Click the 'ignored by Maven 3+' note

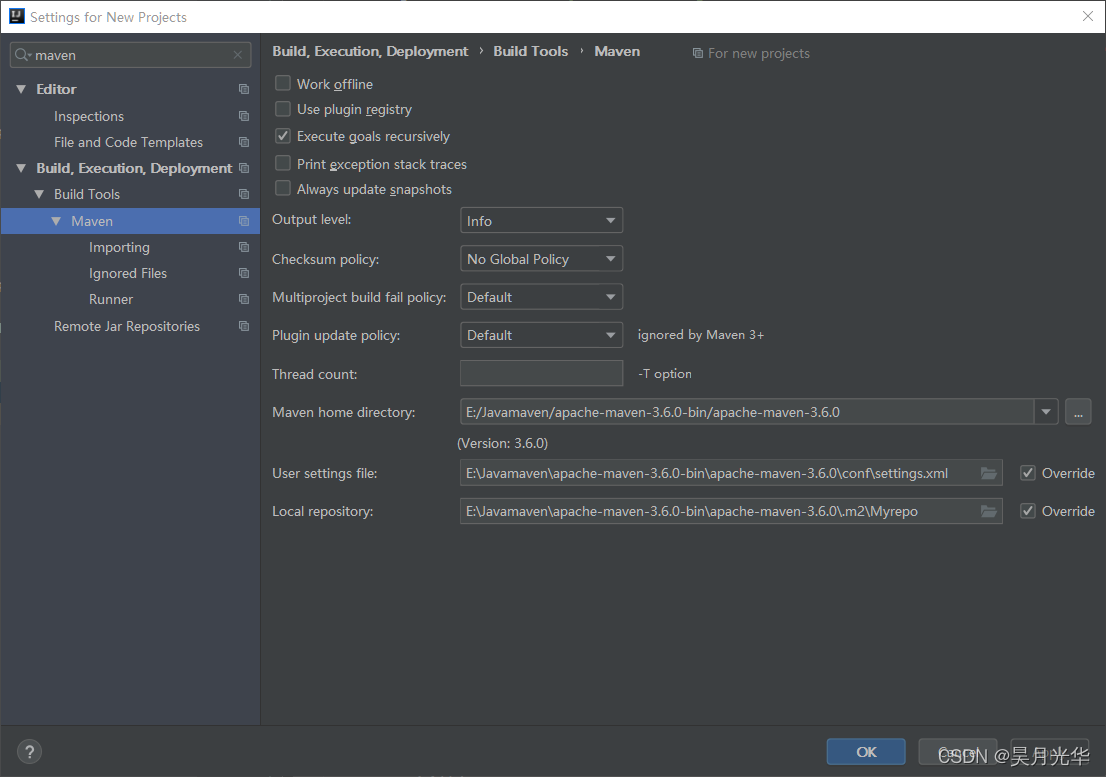tap(700, 335)
